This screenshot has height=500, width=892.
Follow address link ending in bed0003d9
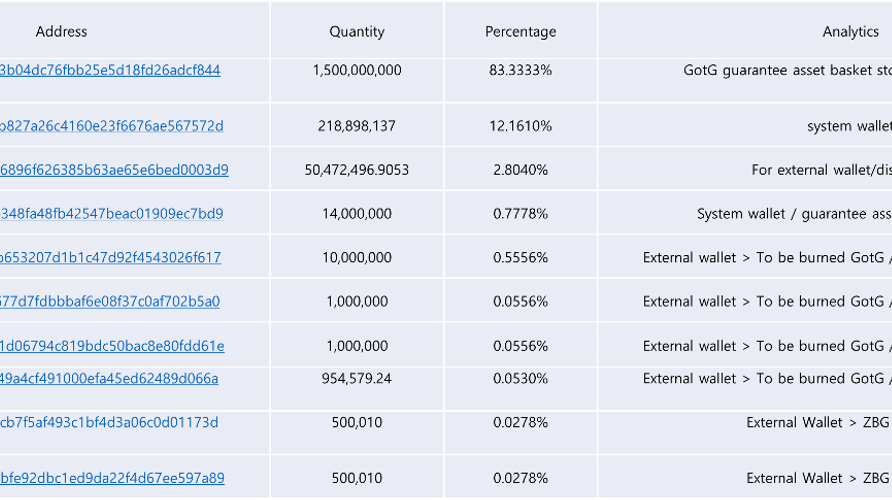pos(114,170)
